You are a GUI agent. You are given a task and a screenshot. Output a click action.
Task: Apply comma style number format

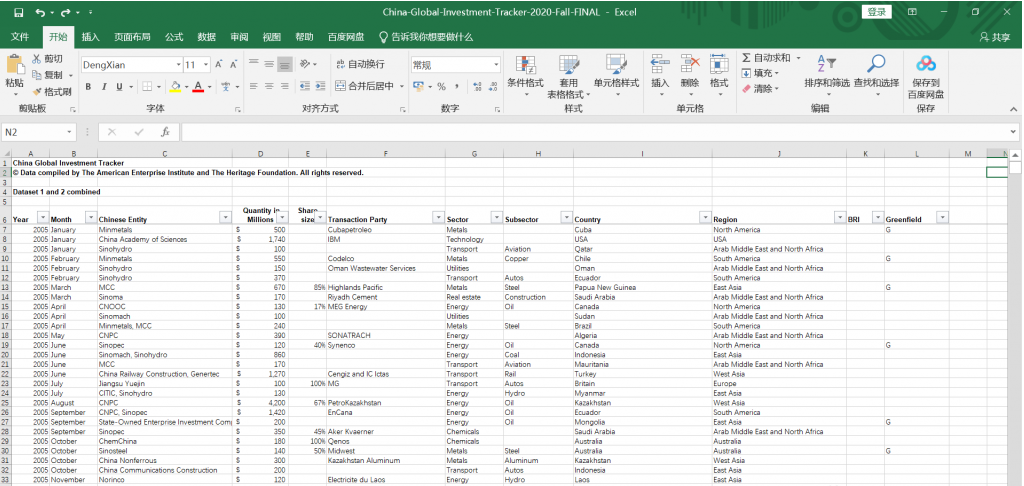[456, 86]
